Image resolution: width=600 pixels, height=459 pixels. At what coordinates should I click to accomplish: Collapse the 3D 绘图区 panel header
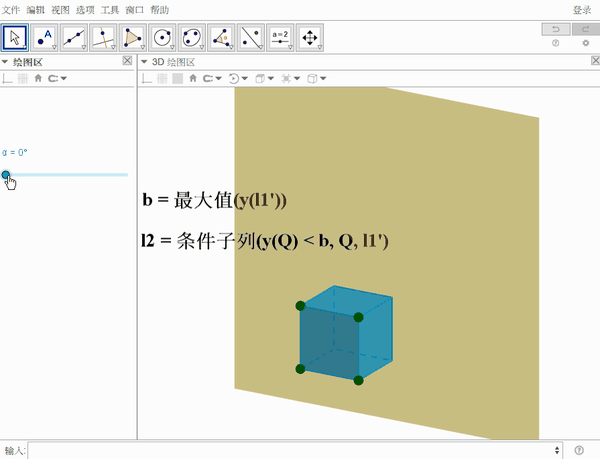[144, 62]
